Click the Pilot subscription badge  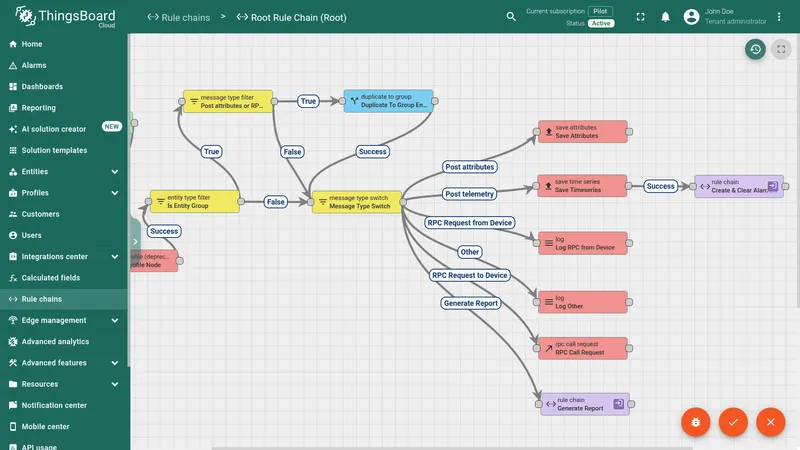[x=600, y=11]
